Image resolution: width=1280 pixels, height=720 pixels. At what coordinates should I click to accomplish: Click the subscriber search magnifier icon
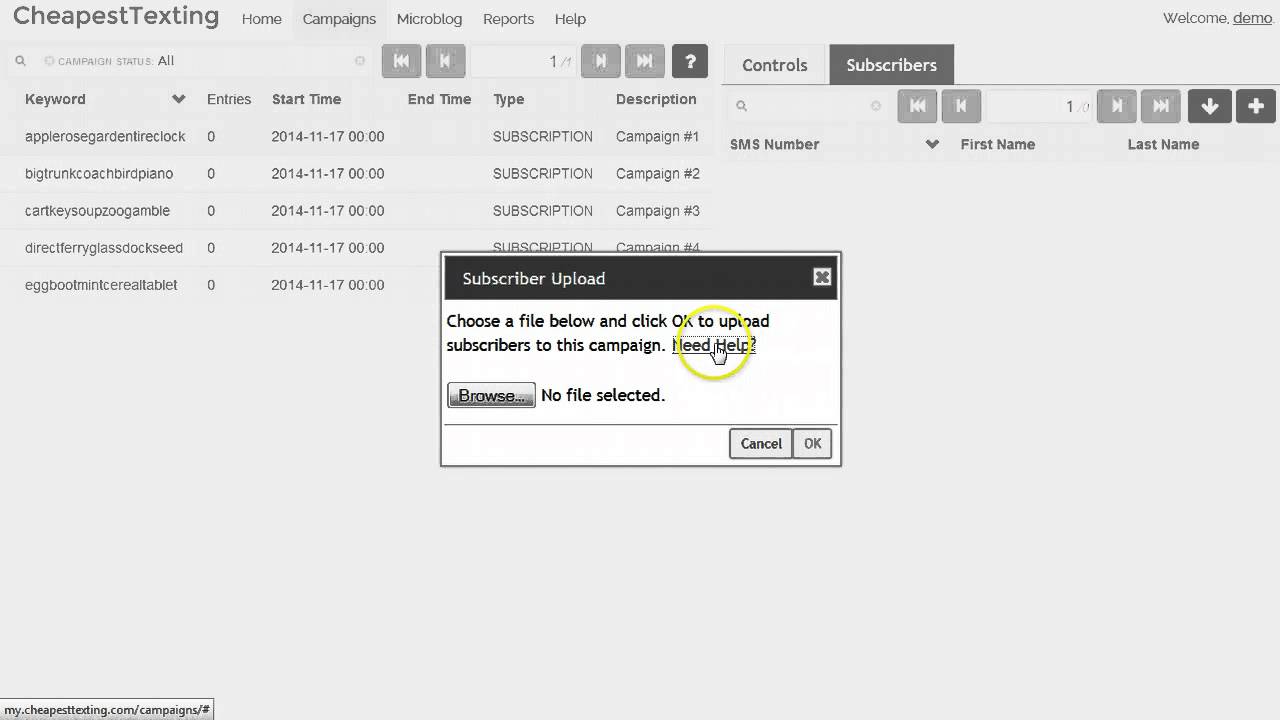pyautogui.click(x=741, y=106)
